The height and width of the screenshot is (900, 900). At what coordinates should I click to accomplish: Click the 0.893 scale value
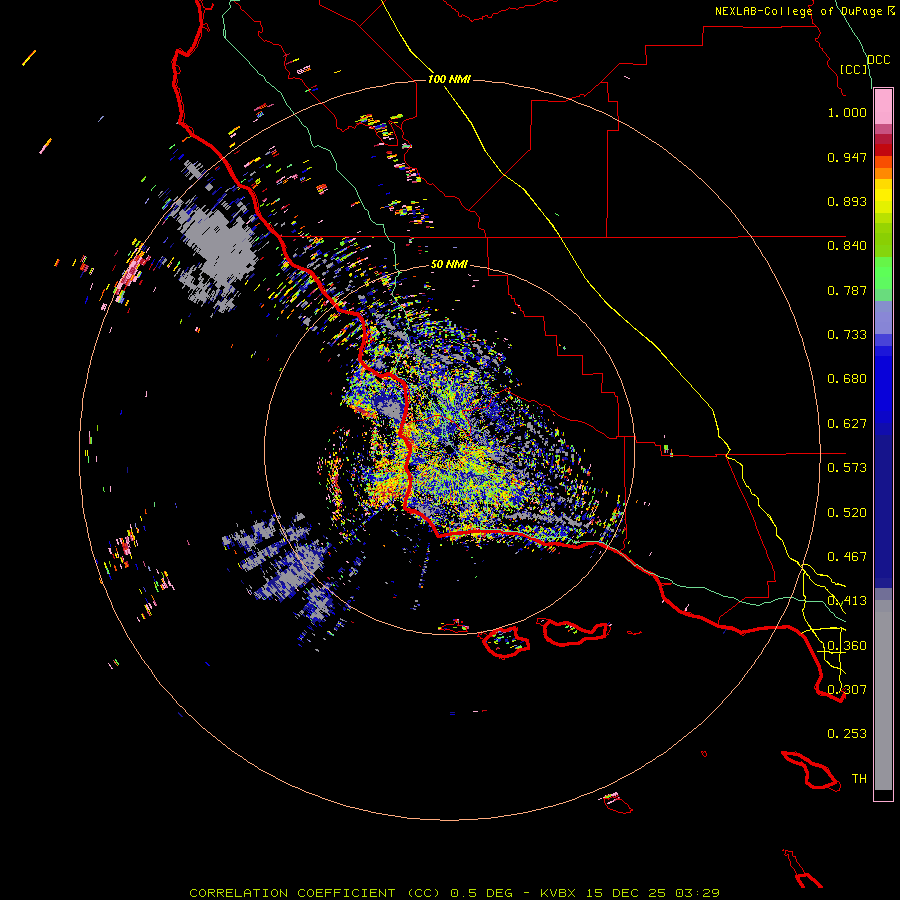(x=847, y=201)
